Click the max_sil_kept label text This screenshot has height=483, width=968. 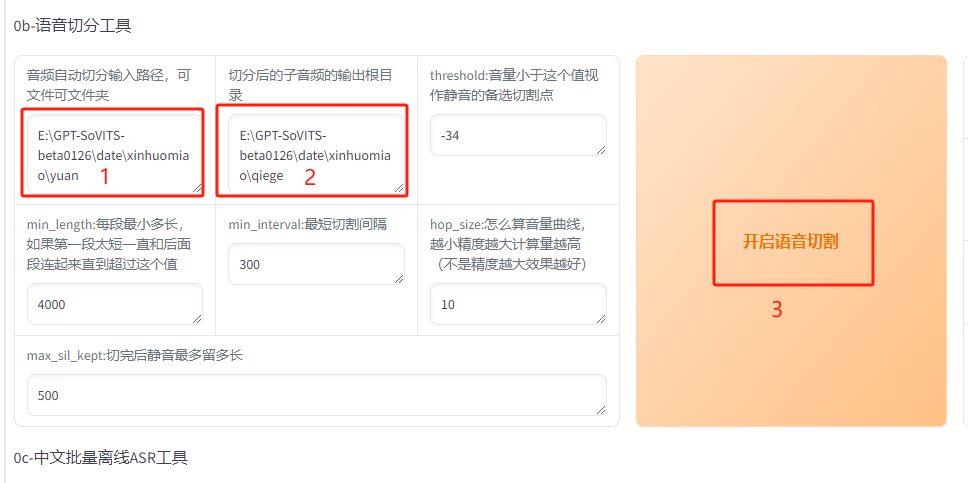[135, 355]
